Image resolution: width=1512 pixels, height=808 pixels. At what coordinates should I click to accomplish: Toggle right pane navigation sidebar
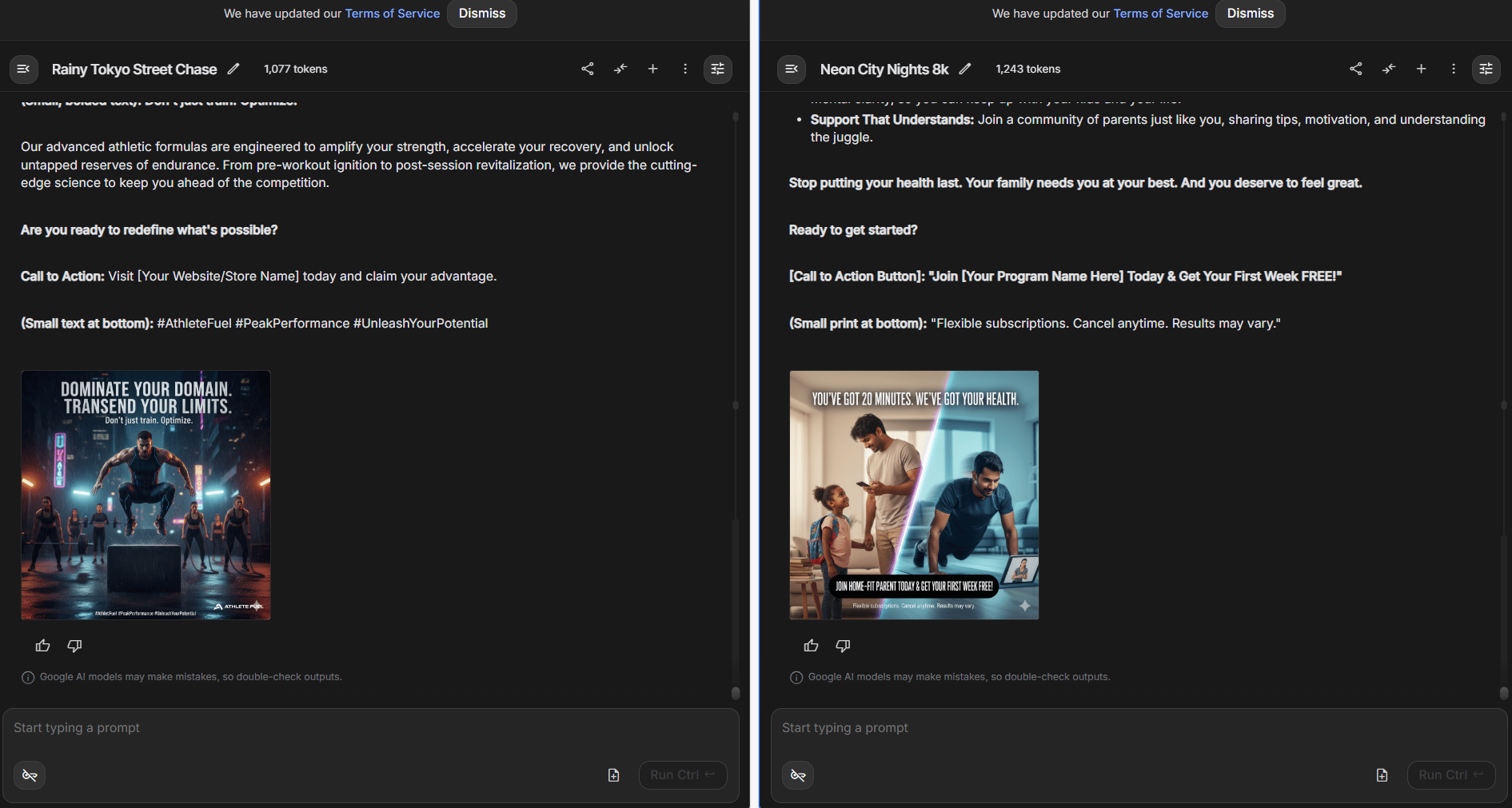[x=792, y=69]
